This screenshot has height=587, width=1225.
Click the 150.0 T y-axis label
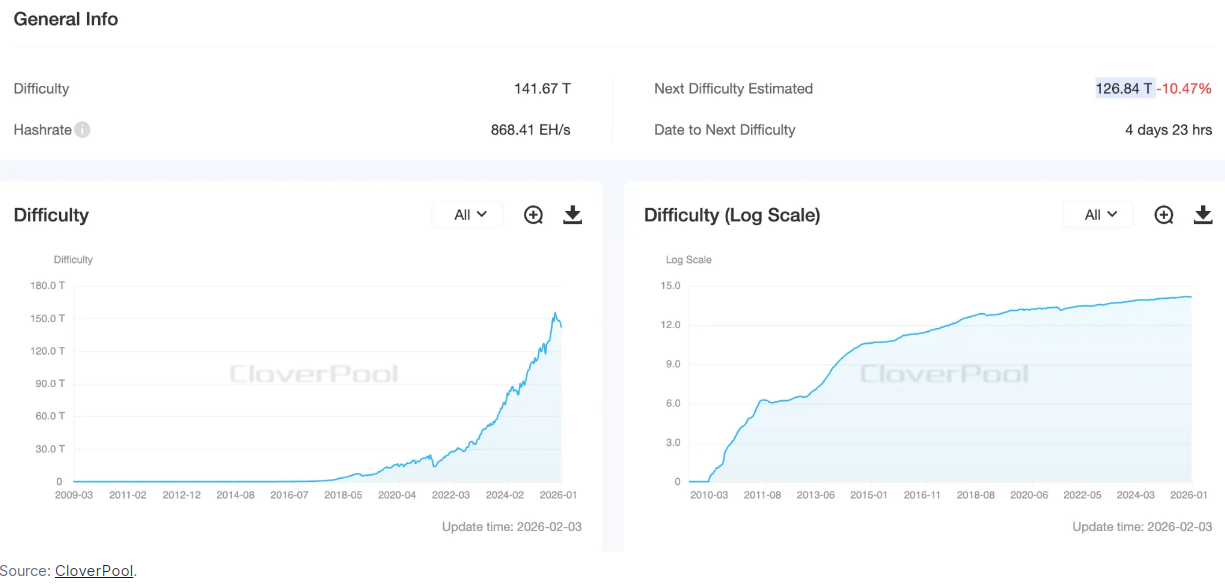[x=48, y=318]
